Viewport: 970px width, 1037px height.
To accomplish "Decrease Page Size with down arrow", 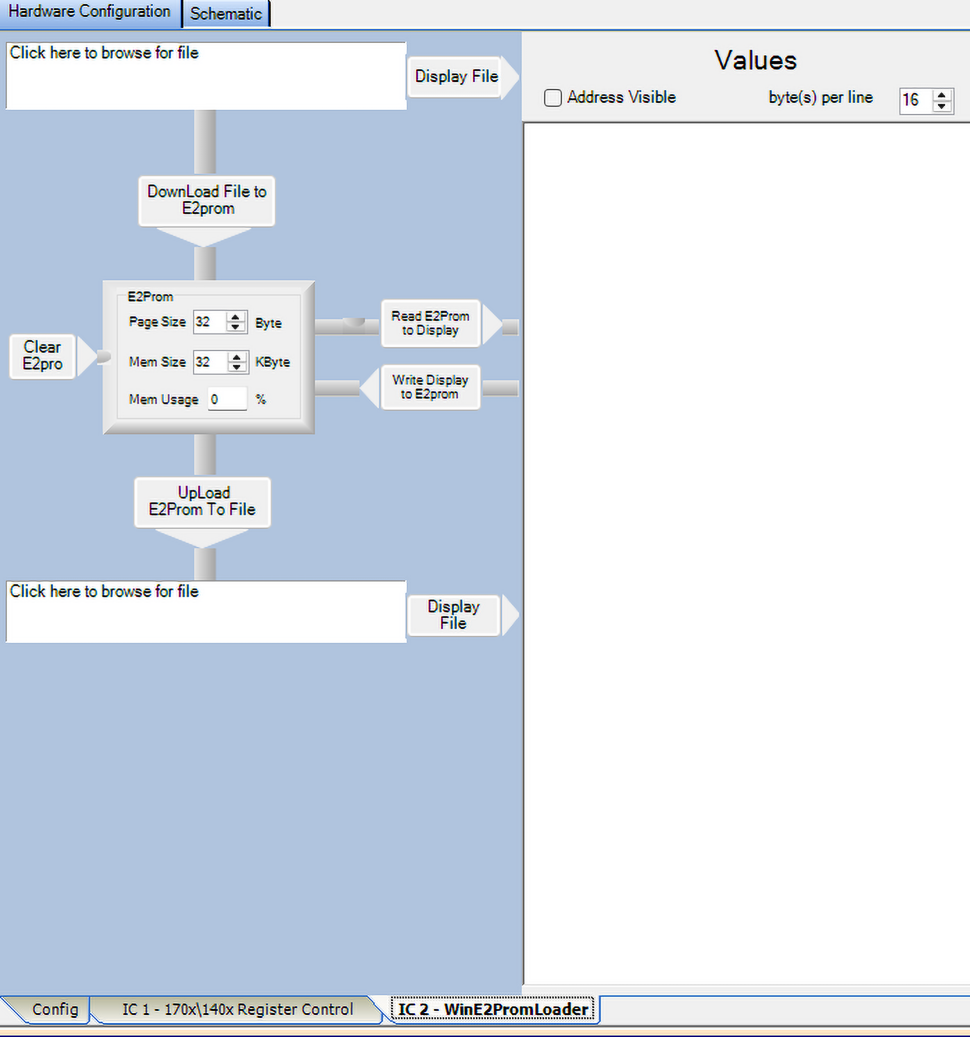I will point(236,327).
